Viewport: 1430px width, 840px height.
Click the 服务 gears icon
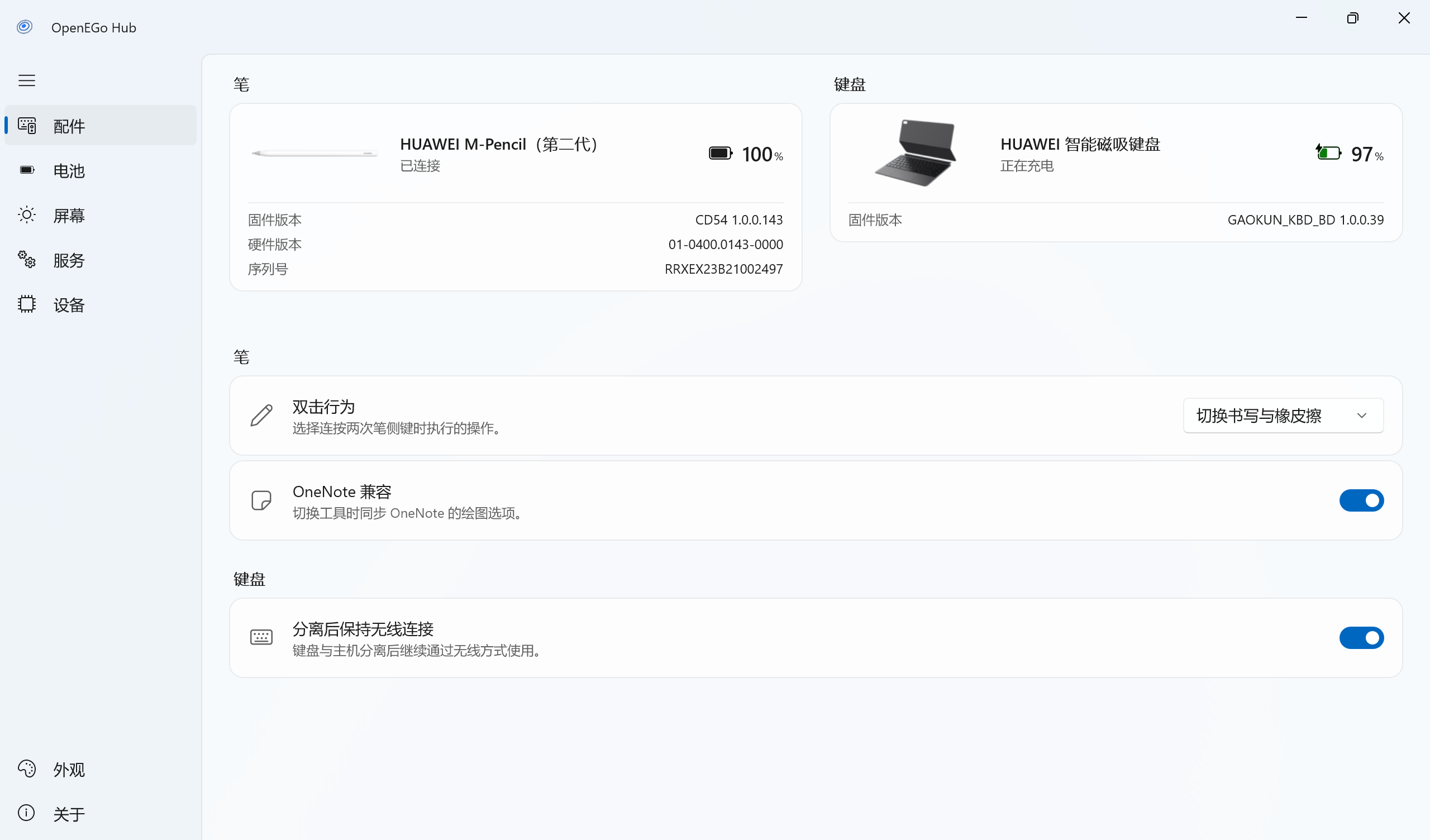click(27, 259)
